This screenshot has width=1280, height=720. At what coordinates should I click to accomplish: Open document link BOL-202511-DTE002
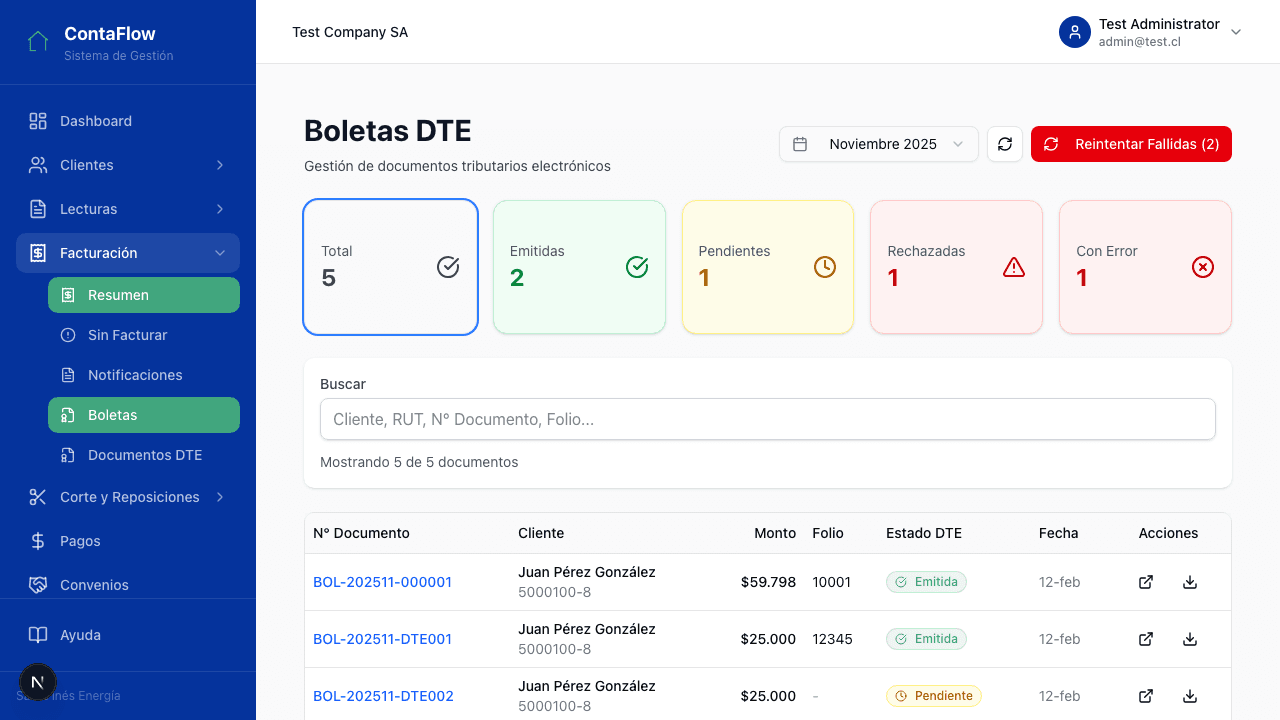(383, 696)
